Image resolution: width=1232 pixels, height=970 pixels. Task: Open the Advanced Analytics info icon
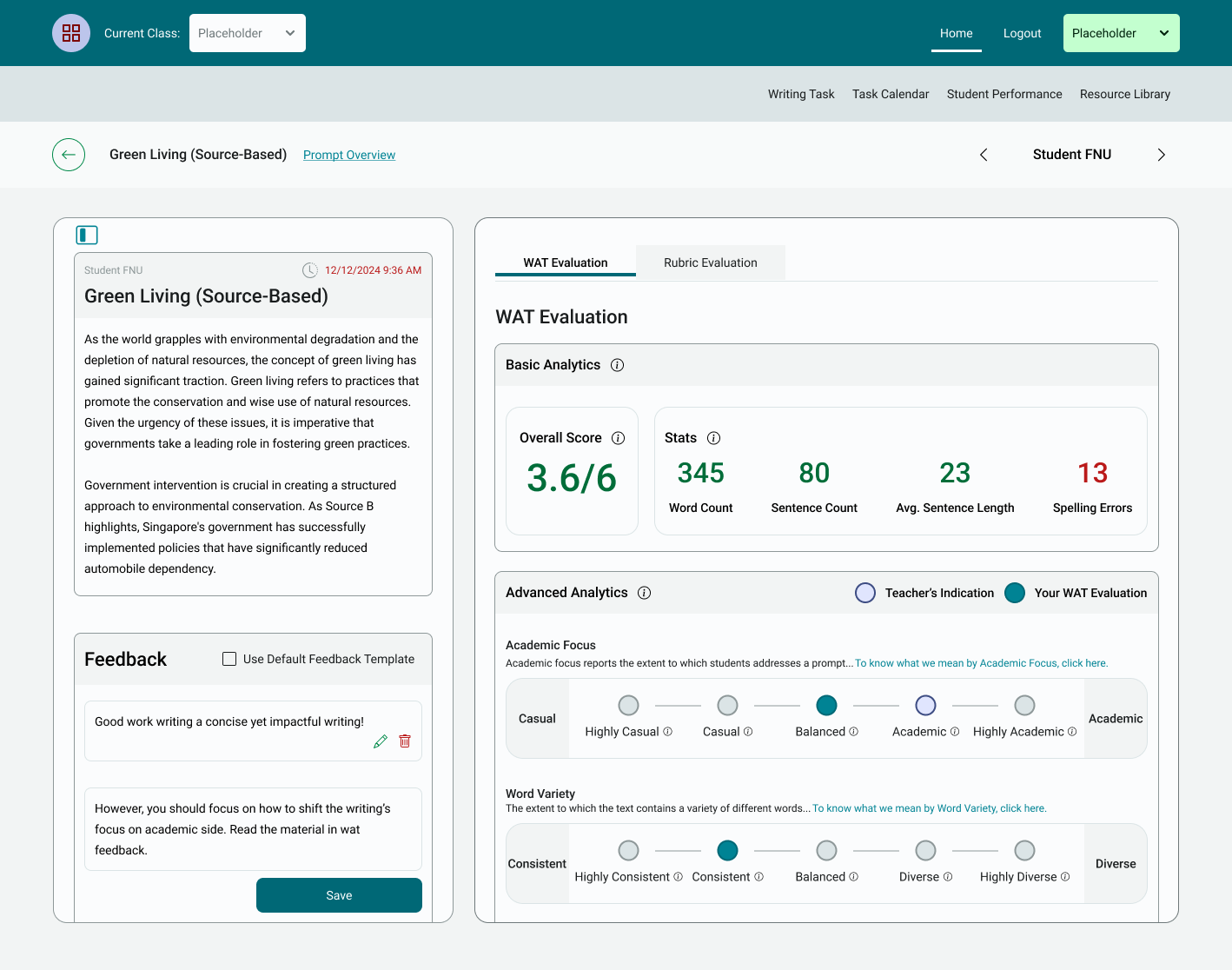[644, 592]
